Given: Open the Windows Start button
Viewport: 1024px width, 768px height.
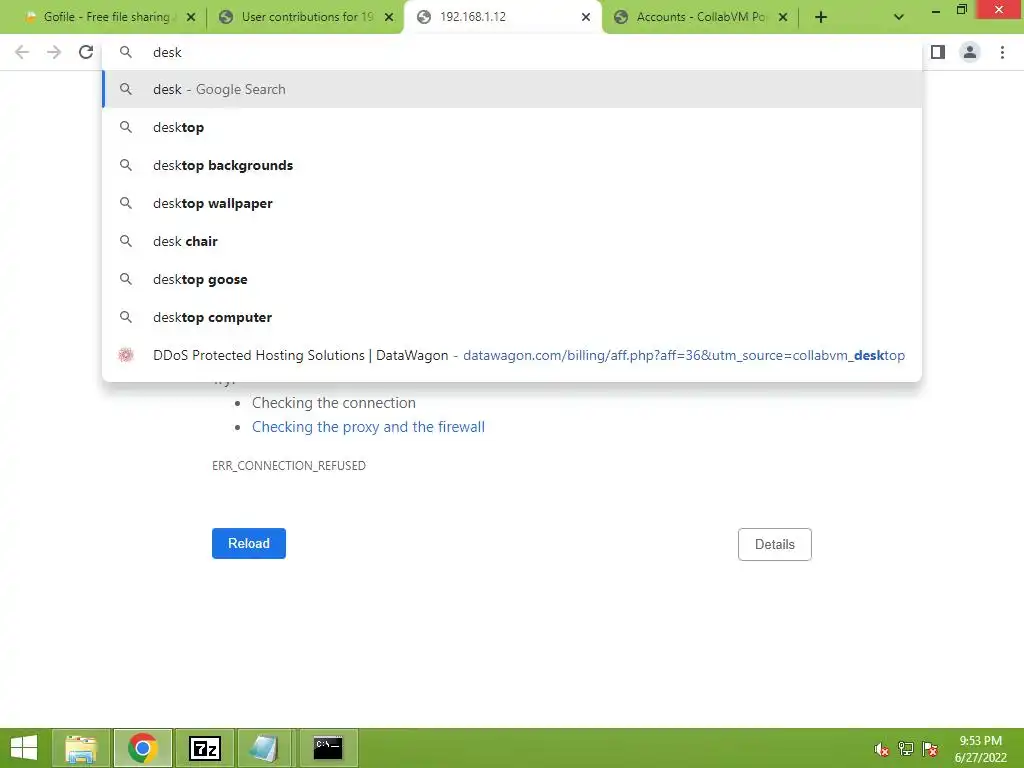Looking at the screenshot, I should [24, 748].
